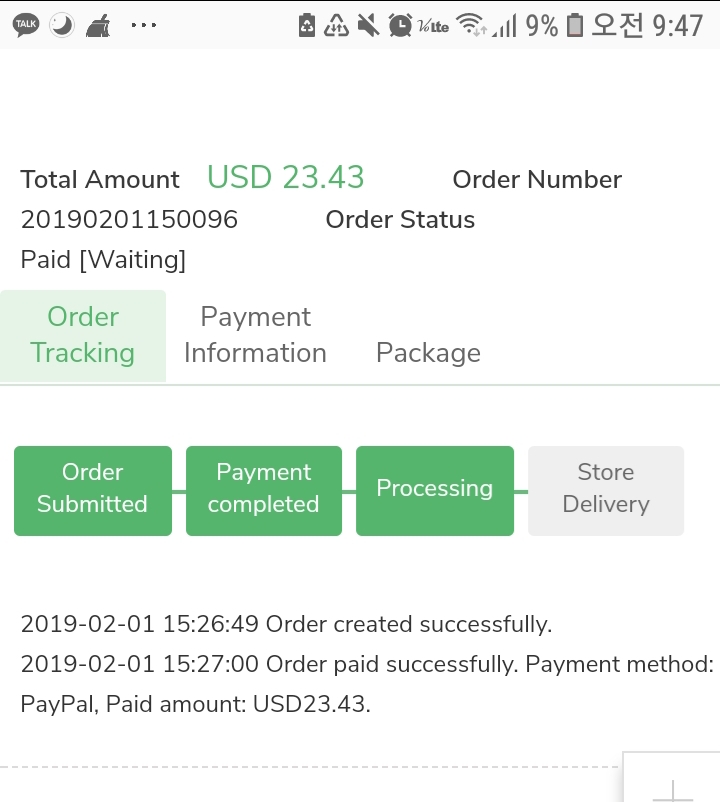
Task: Open the Payment Information tab
Action: point(255,335)
